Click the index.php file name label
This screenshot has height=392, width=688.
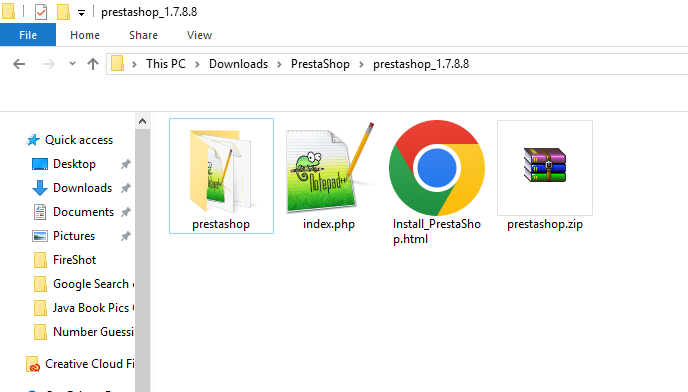coord(329,224)
